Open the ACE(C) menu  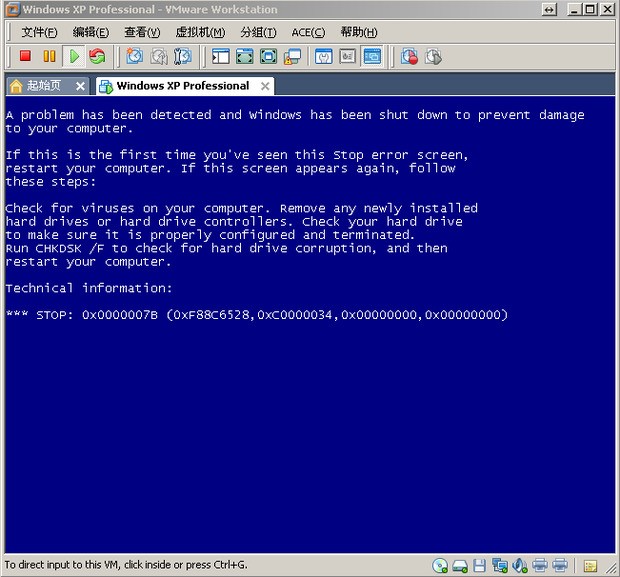point(308,32)
